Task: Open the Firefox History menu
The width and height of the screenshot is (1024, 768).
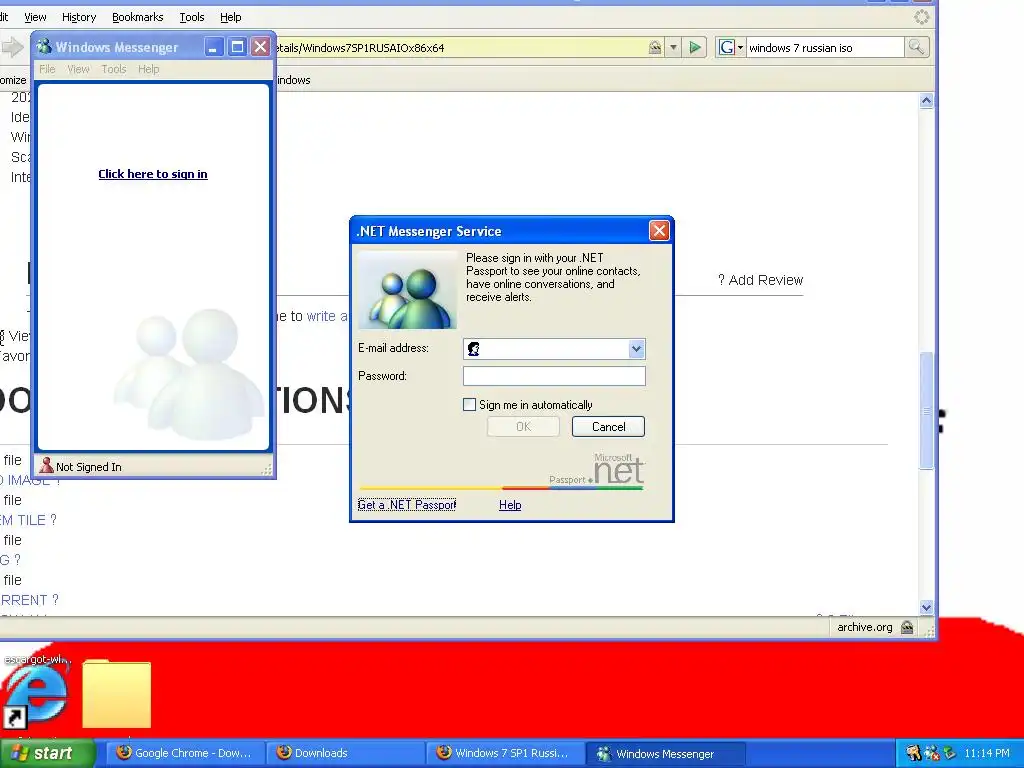Action: coord(79,17)
